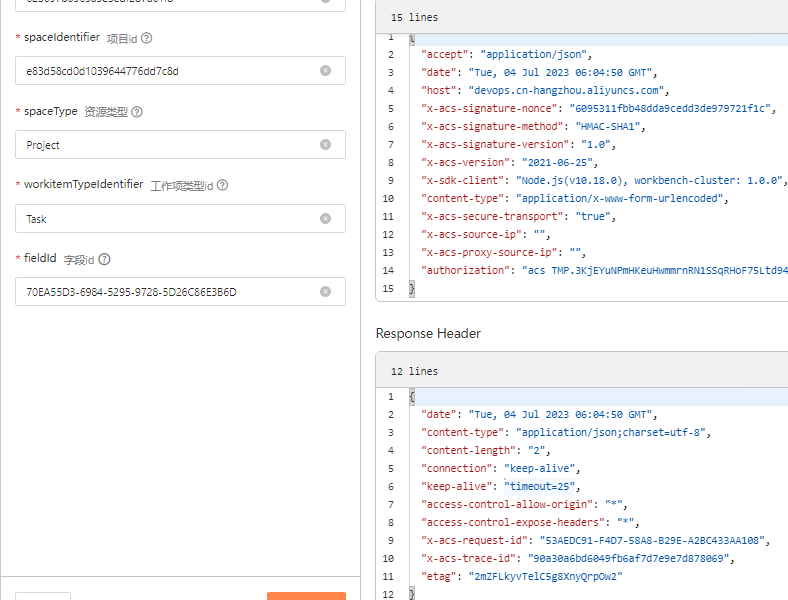Clear the spaceIdentifier input value
This screenshot has height=600, width=788.
325,71
